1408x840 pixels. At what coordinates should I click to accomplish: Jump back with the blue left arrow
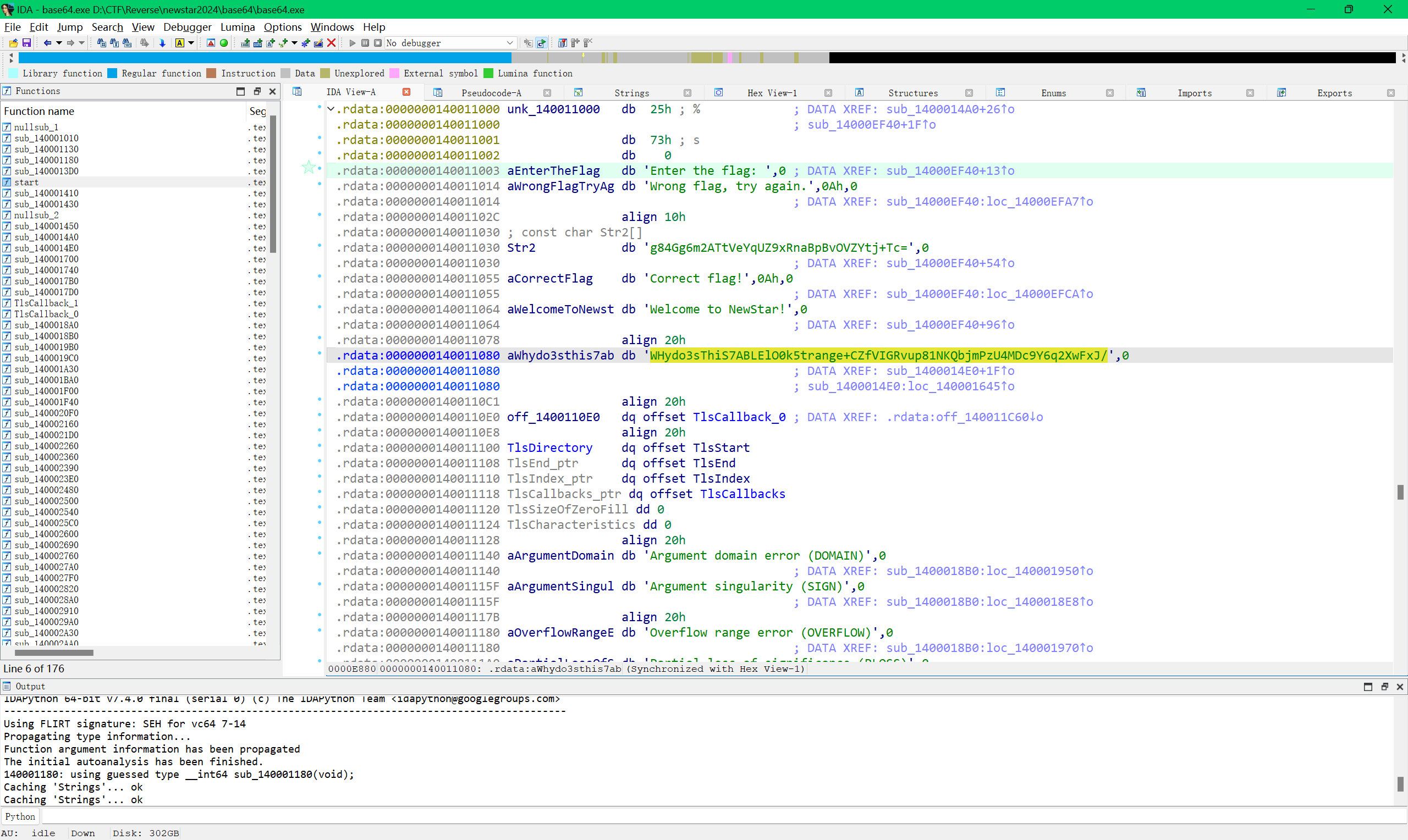click(x=47, y=43)
